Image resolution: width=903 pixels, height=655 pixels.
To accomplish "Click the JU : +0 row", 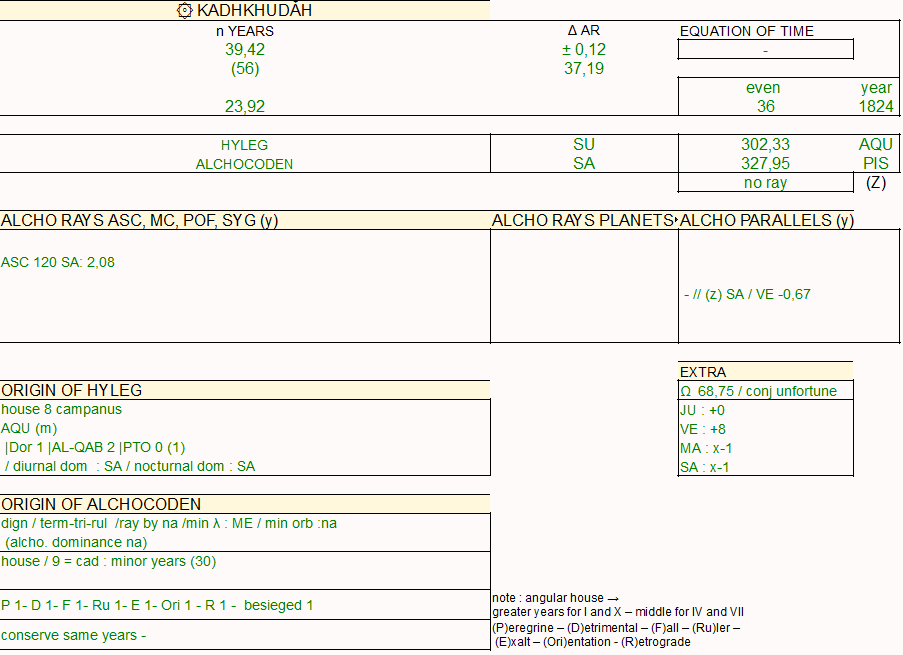I will point(702,410).
